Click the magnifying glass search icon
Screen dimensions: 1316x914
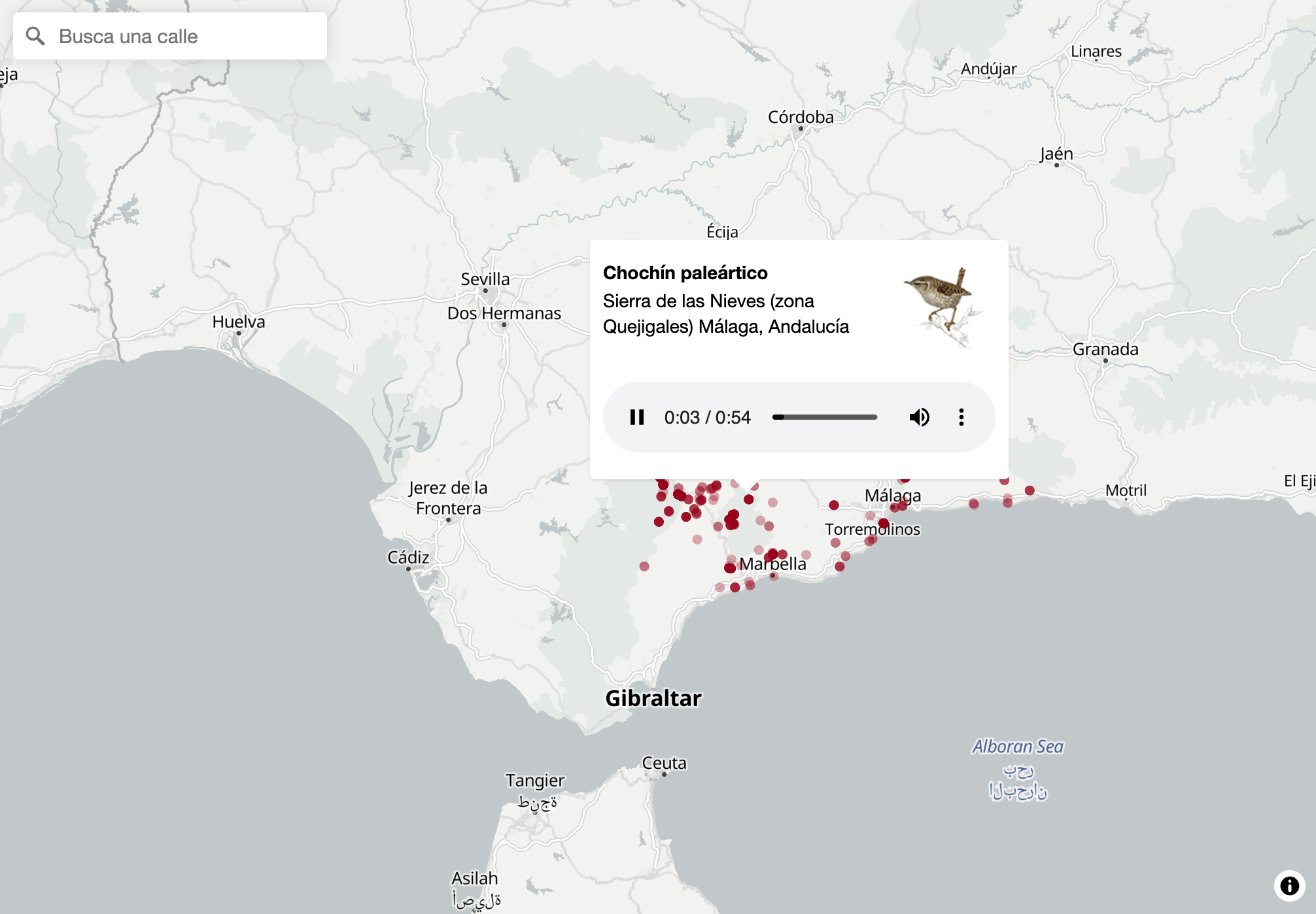coord(35,36)
